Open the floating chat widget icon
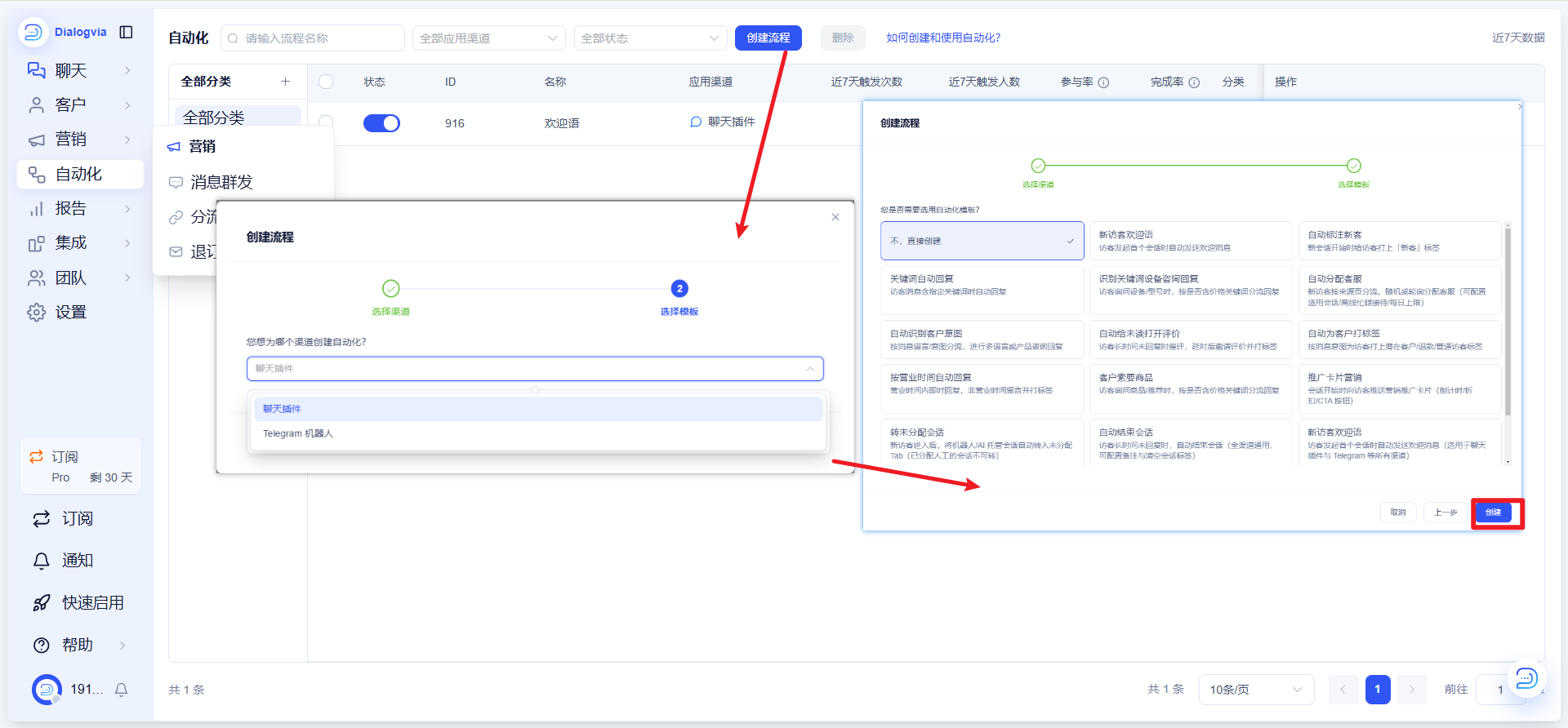The height and width of the screenshot is (728, 1568). tap(1526, 677)
